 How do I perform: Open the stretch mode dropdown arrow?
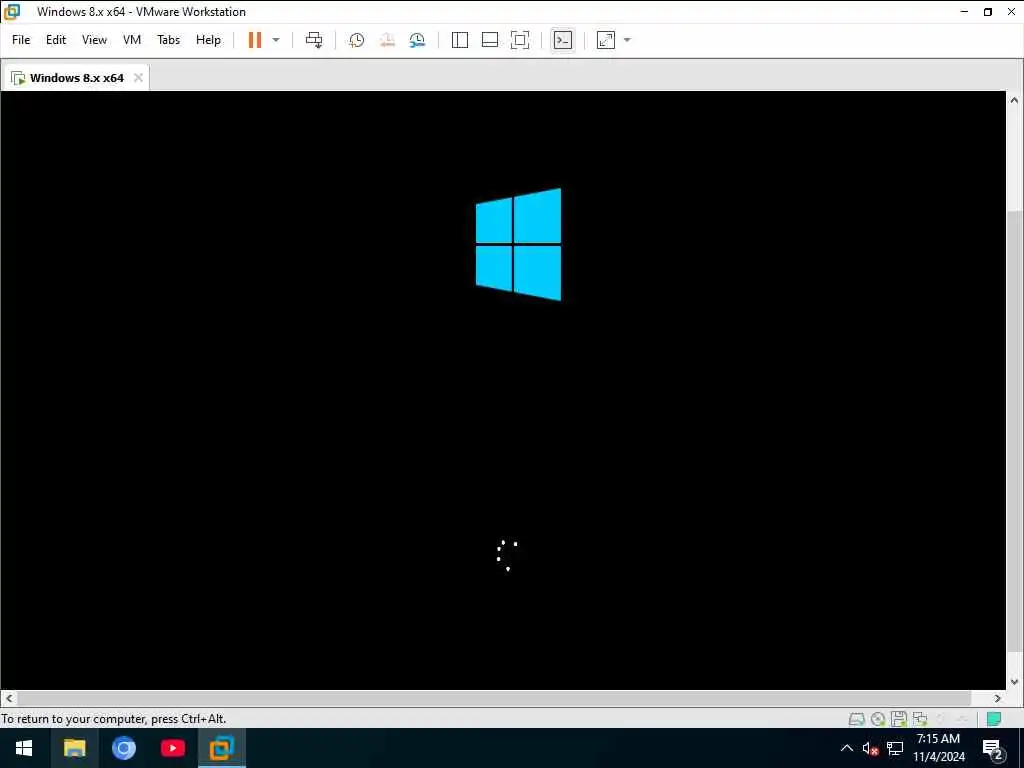point(628,40)
